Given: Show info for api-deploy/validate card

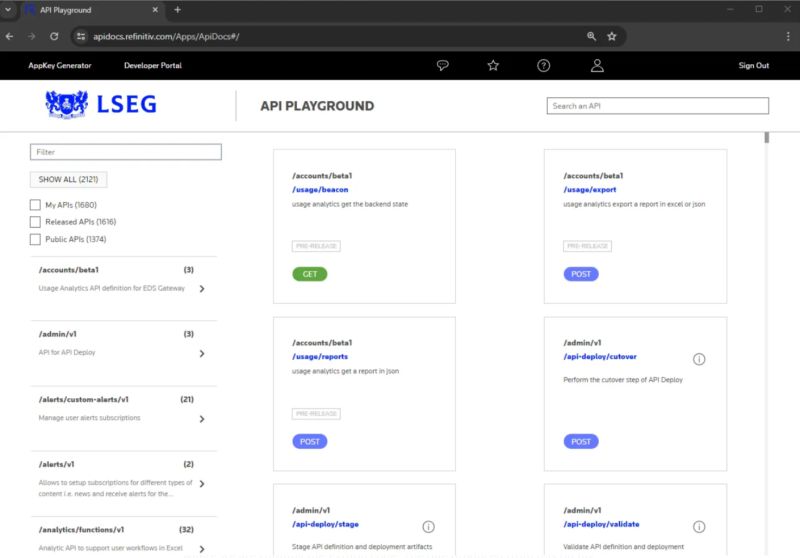Looking at the screenshot, I should pyautogui.click(x=699, y=526).
